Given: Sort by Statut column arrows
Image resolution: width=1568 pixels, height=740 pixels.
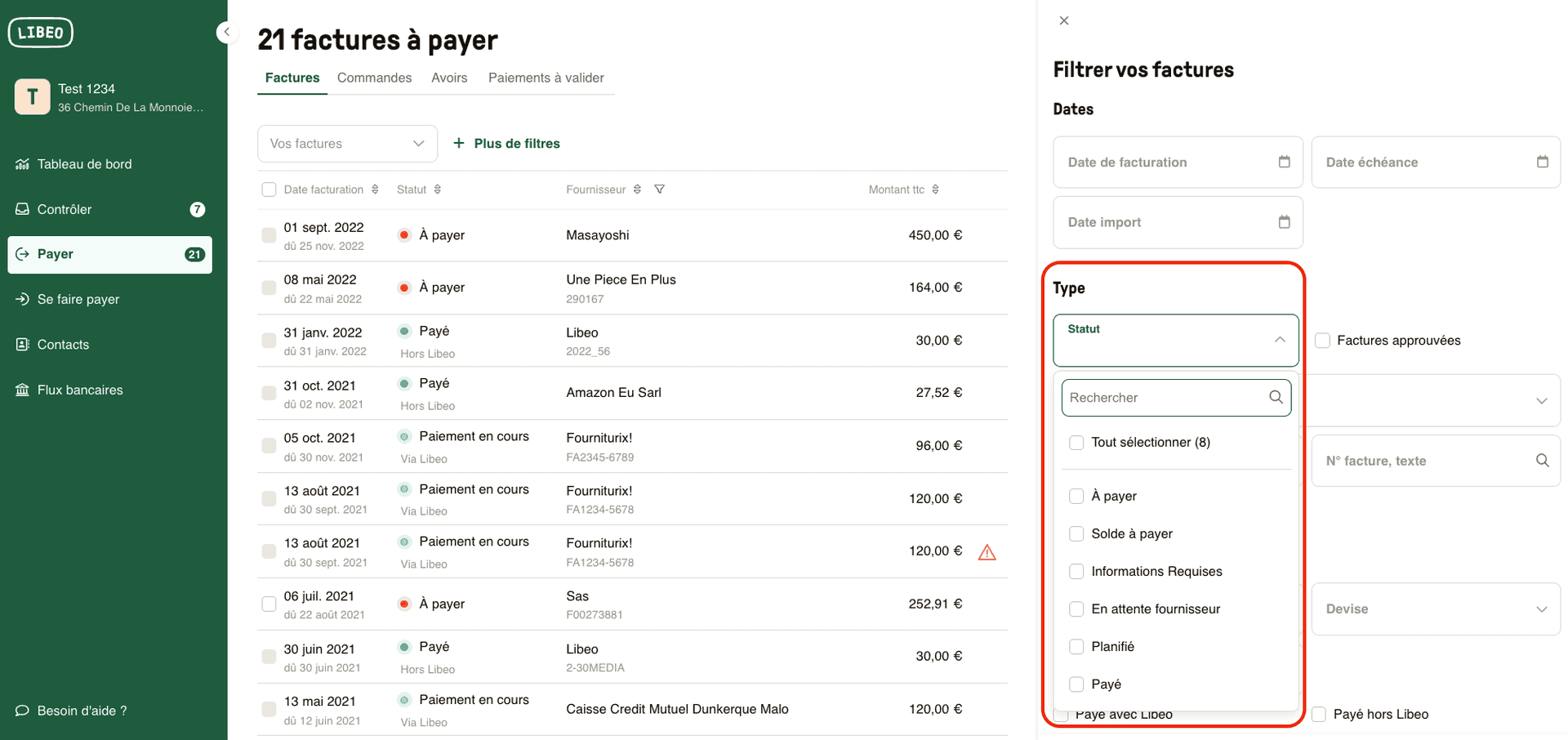Looking at the screenshot, I should click(x=438, y=189).
